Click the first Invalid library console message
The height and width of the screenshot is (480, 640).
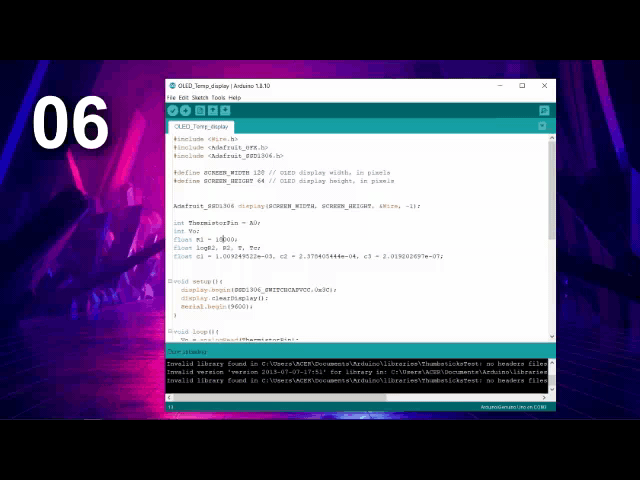coord(357,364)
